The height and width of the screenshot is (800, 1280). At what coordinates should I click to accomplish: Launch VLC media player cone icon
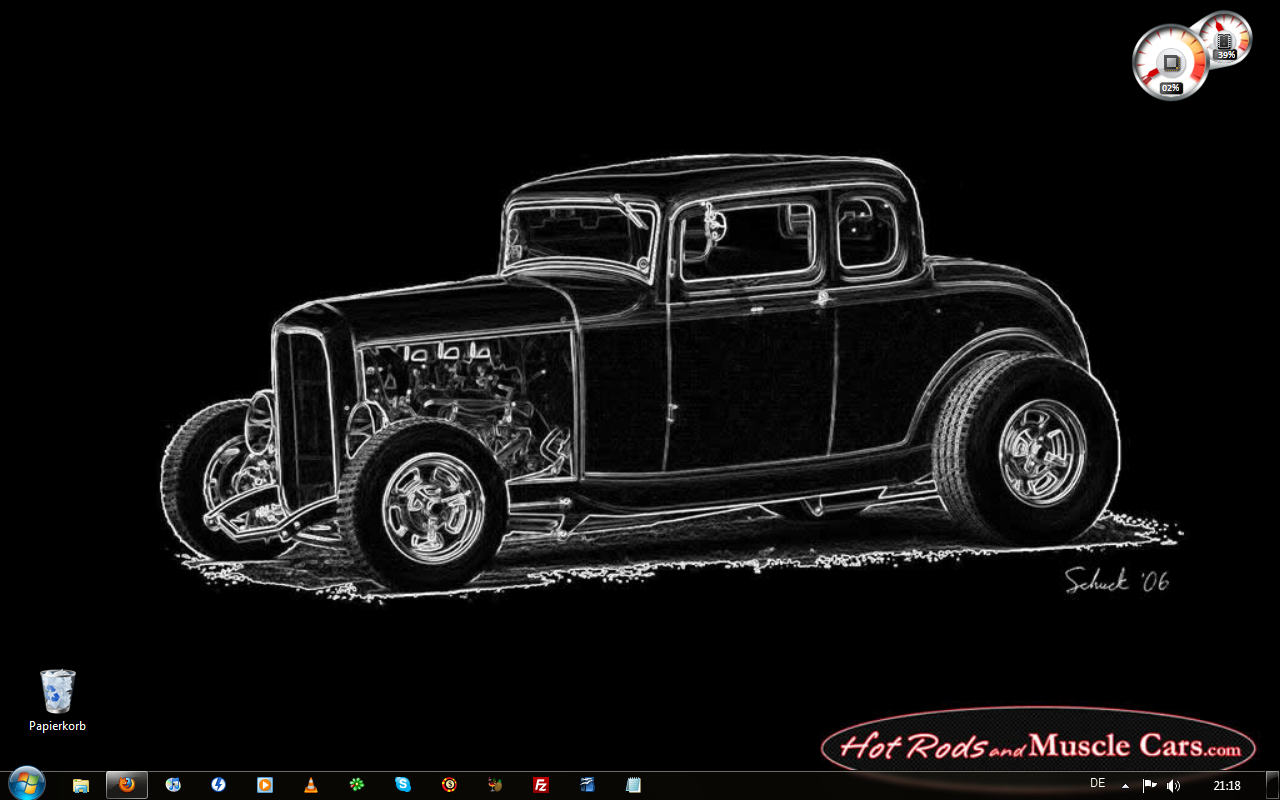click(311, 785)
